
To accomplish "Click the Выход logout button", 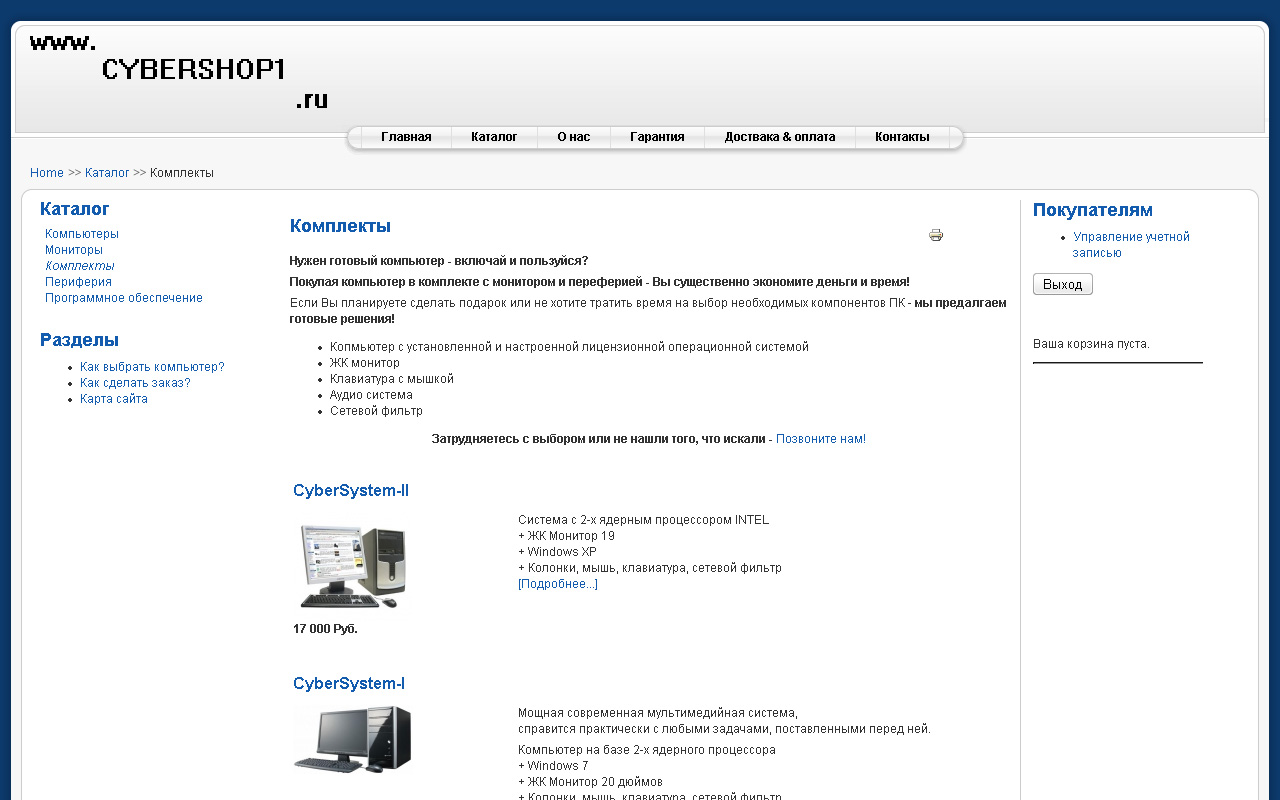I will (1062, 284).
